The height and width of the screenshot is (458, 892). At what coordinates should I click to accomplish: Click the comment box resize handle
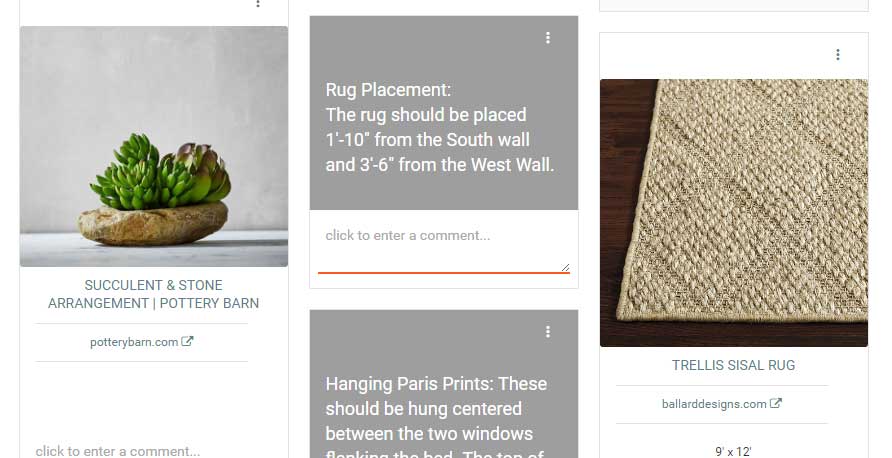point(565,267)
